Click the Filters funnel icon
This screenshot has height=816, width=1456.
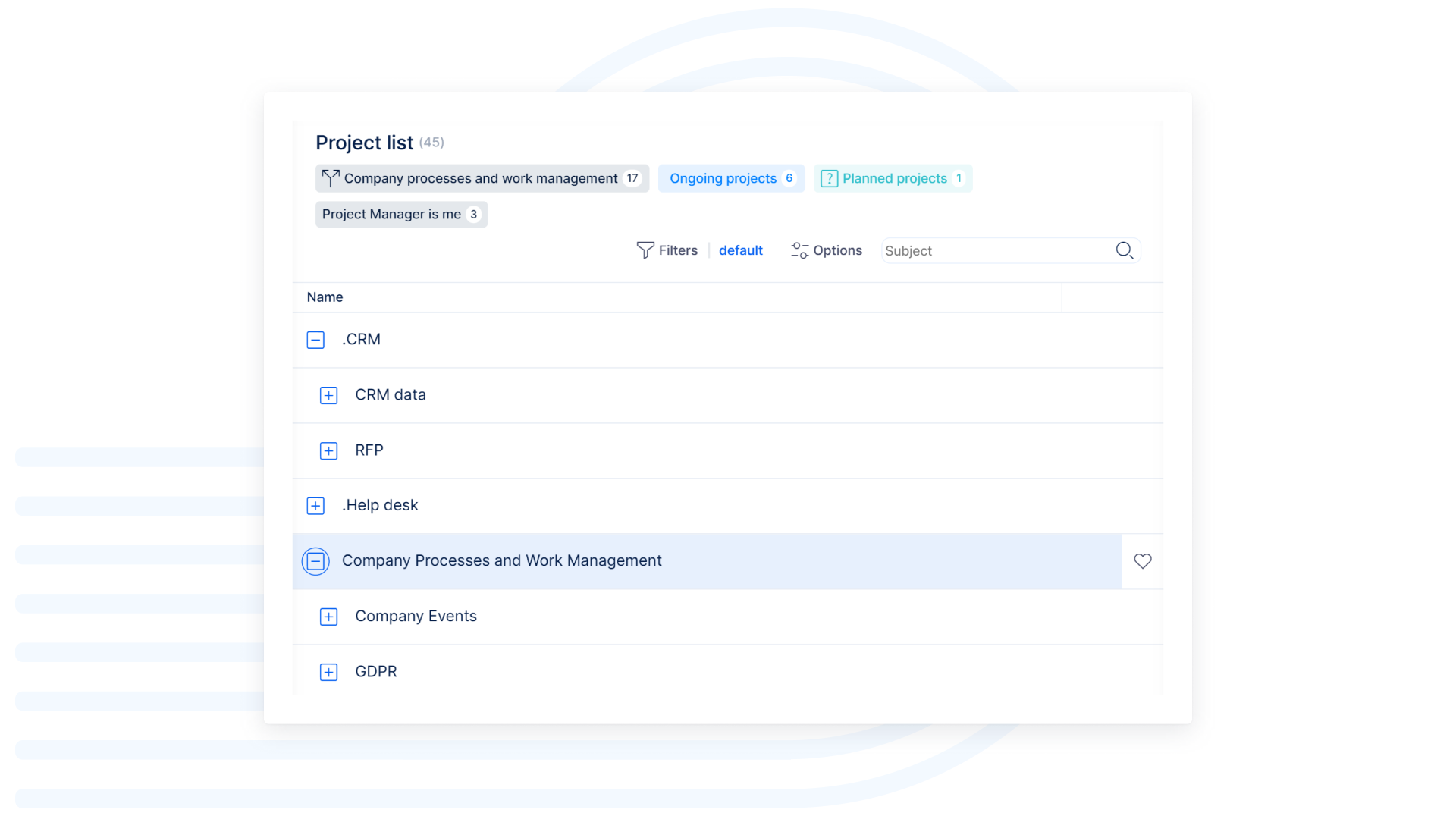(645, 250)
